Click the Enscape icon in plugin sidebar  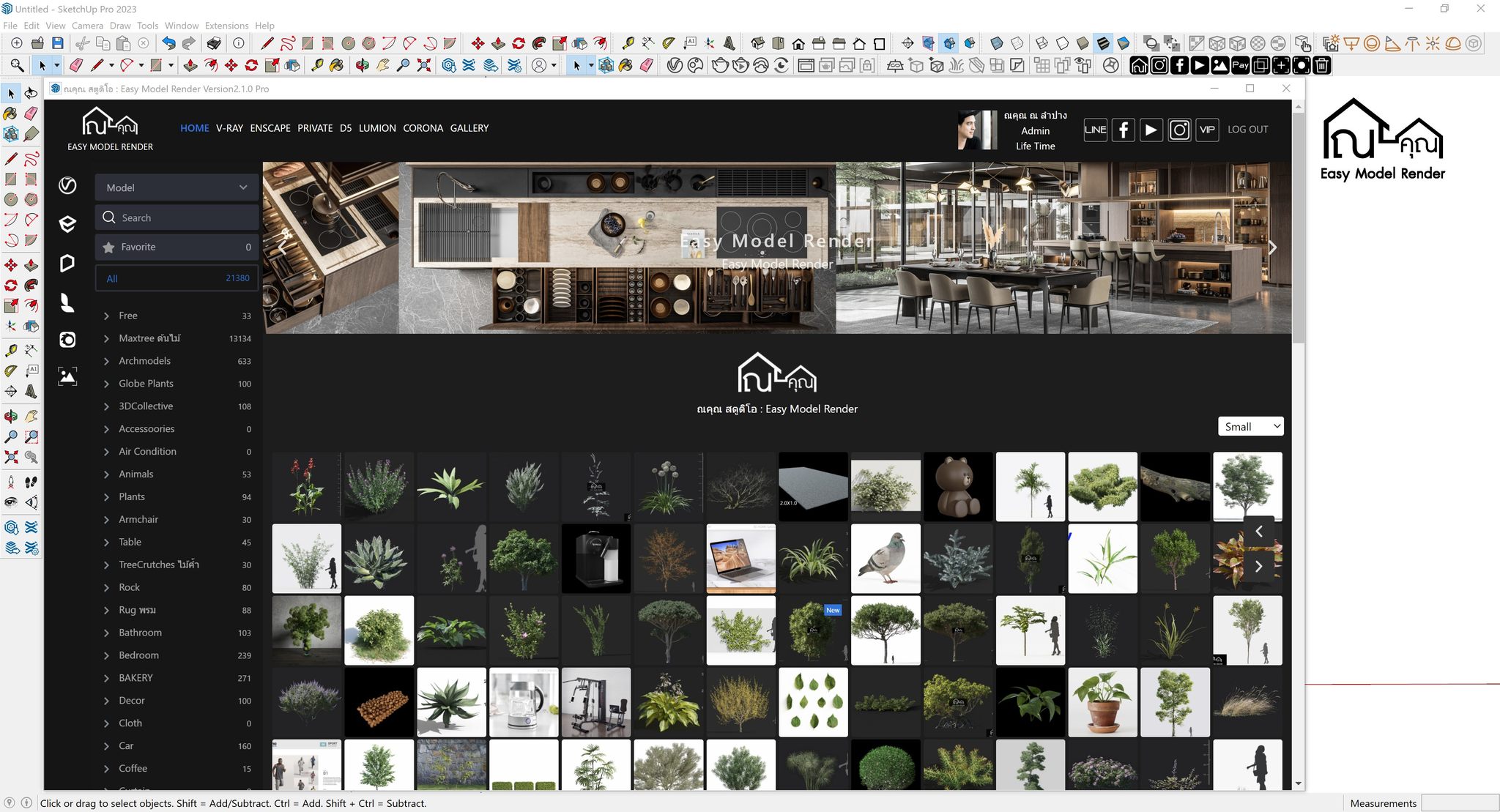[67, 224]
